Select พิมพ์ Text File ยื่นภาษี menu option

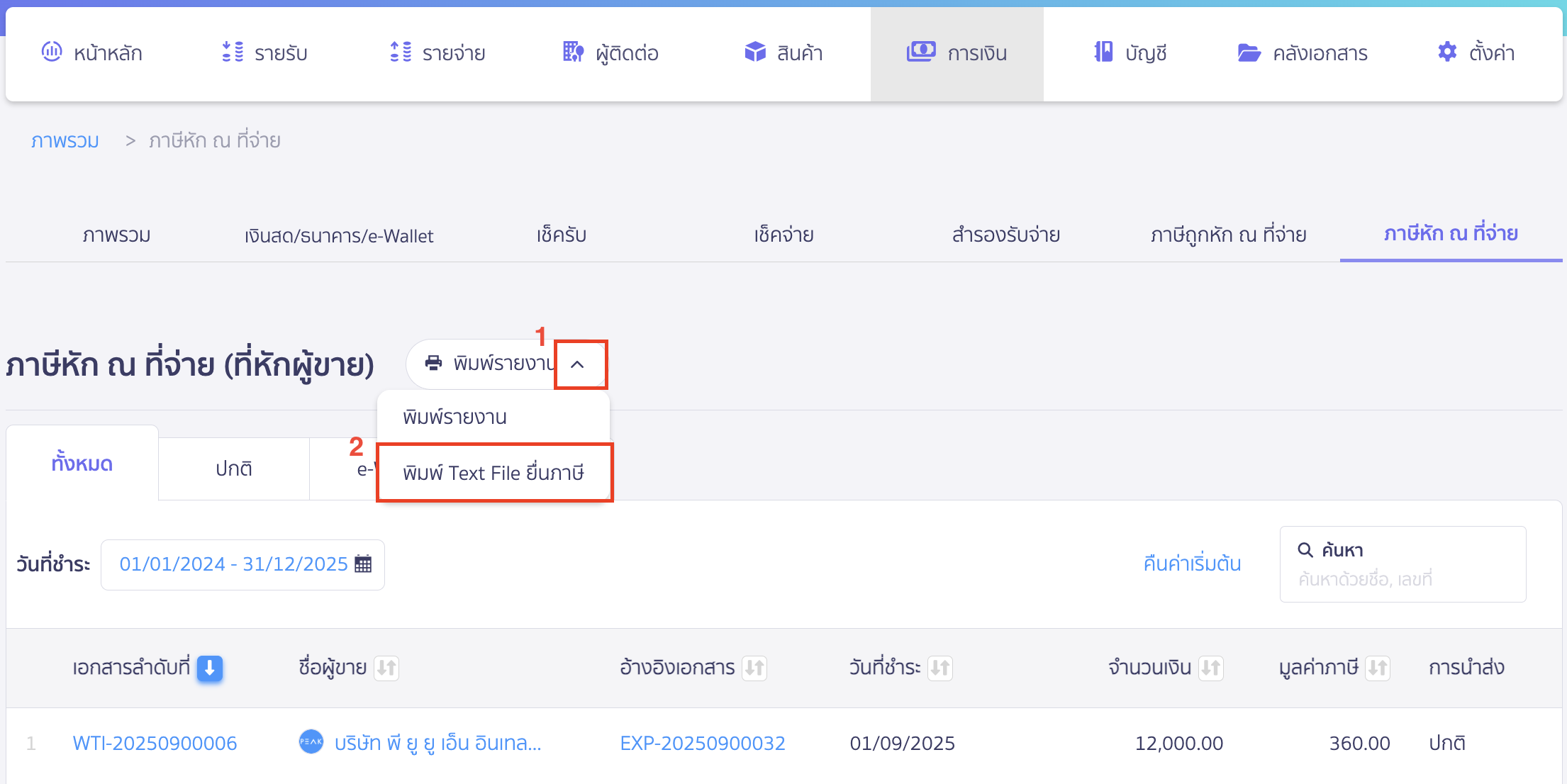pyautogui.click(x=494, y=472)
